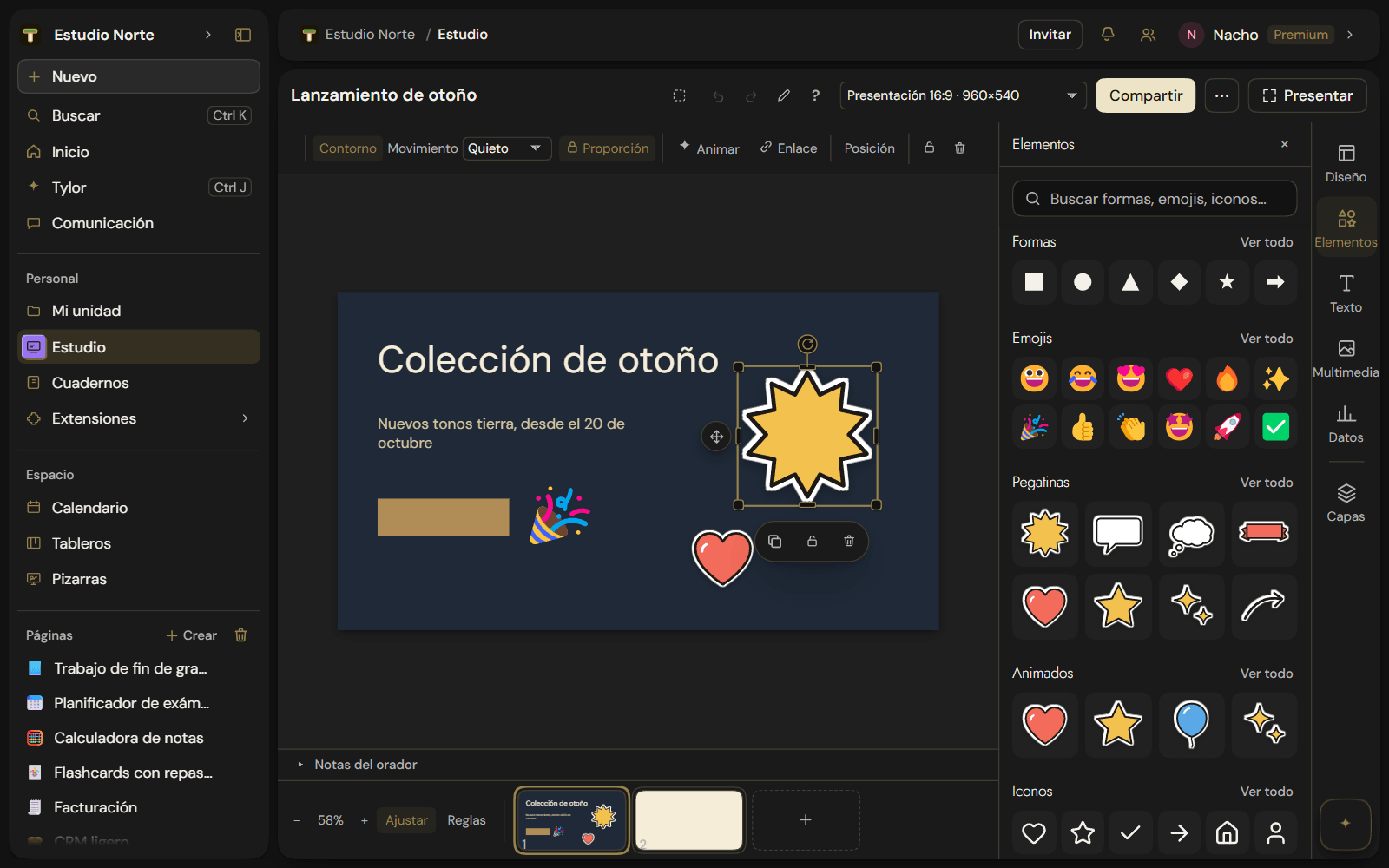The height and width of the screenshot is (868, 1389).
Task: Select the second slide thumbnail
Action: point(689,820)
